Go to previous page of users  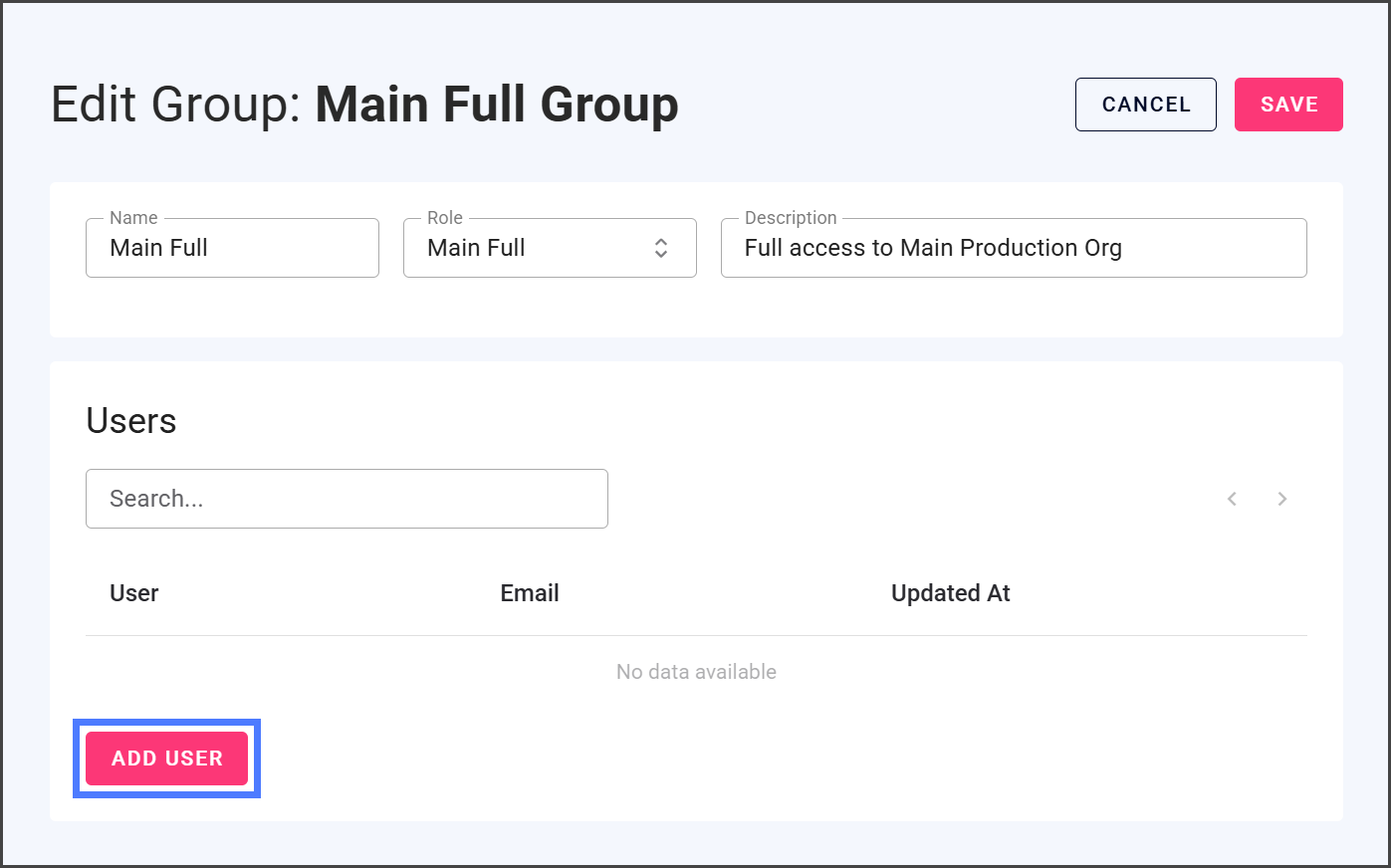tap(1232, 499)
